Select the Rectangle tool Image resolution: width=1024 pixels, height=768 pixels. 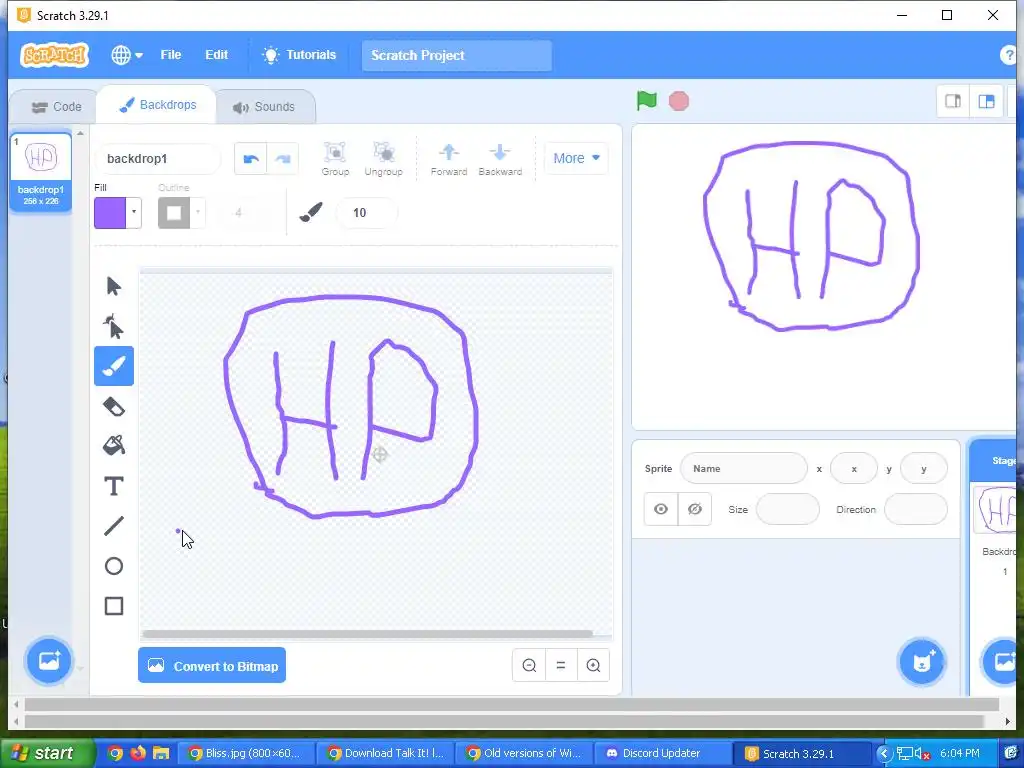(114, 606)
